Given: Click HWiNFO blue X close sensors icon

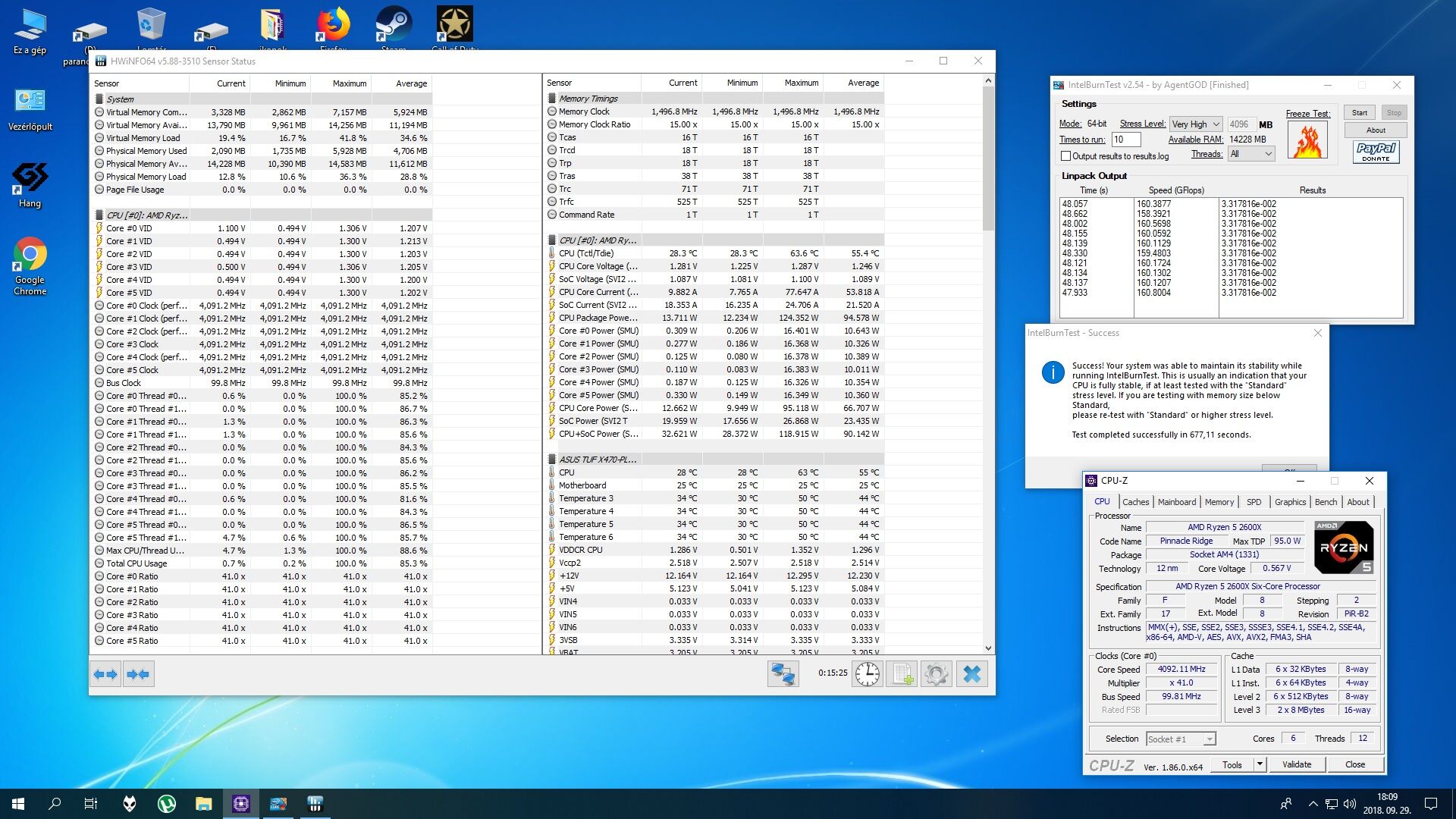Looking at the screenshot, I should (x=972, y=674).
